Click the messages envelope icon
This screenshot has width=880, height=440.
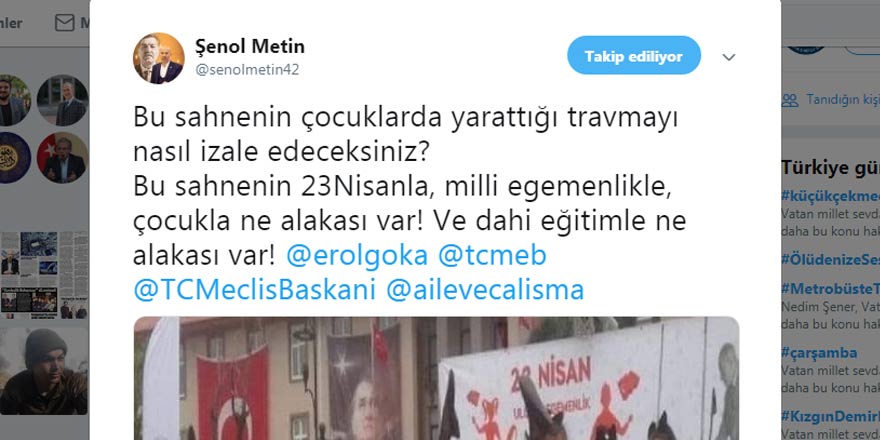[65, 23]
